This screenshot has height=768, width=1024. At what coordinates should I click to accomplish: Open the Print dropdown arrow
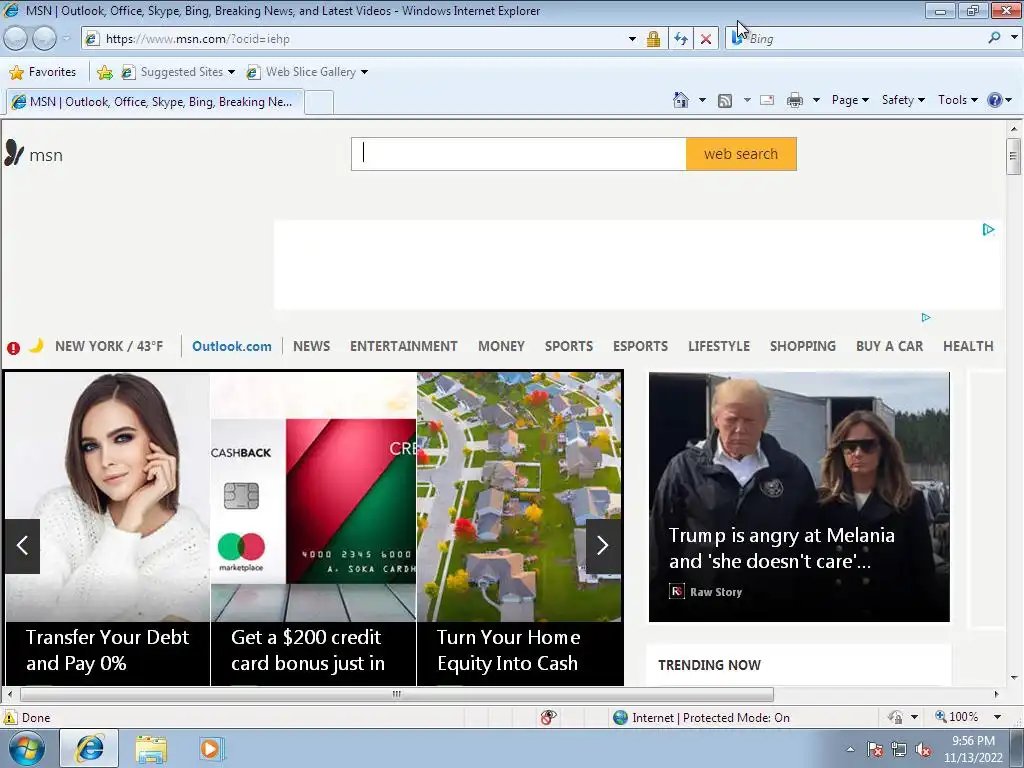pos(816,100)
